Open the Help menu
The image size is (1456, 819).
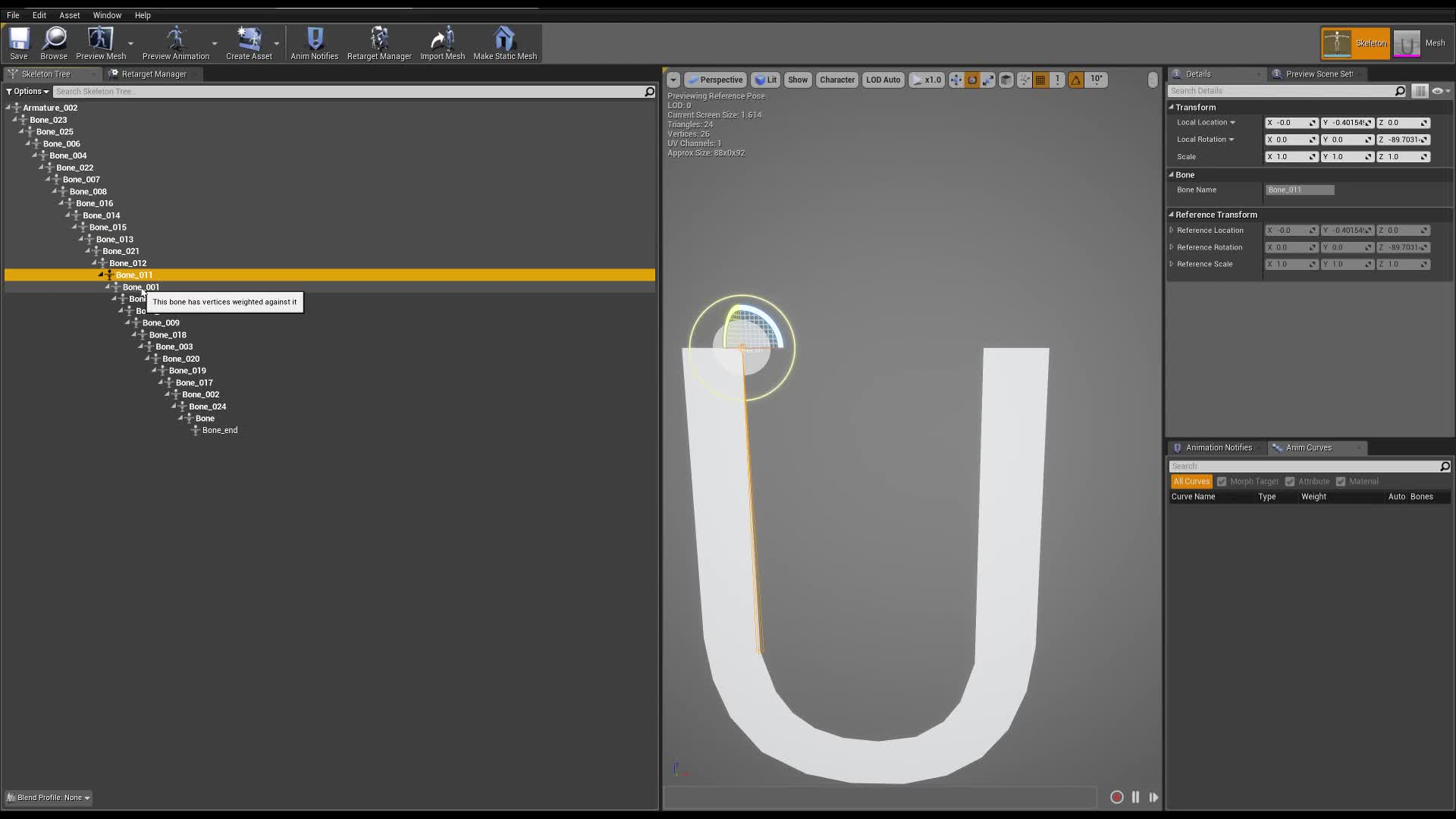pos(143,15)
